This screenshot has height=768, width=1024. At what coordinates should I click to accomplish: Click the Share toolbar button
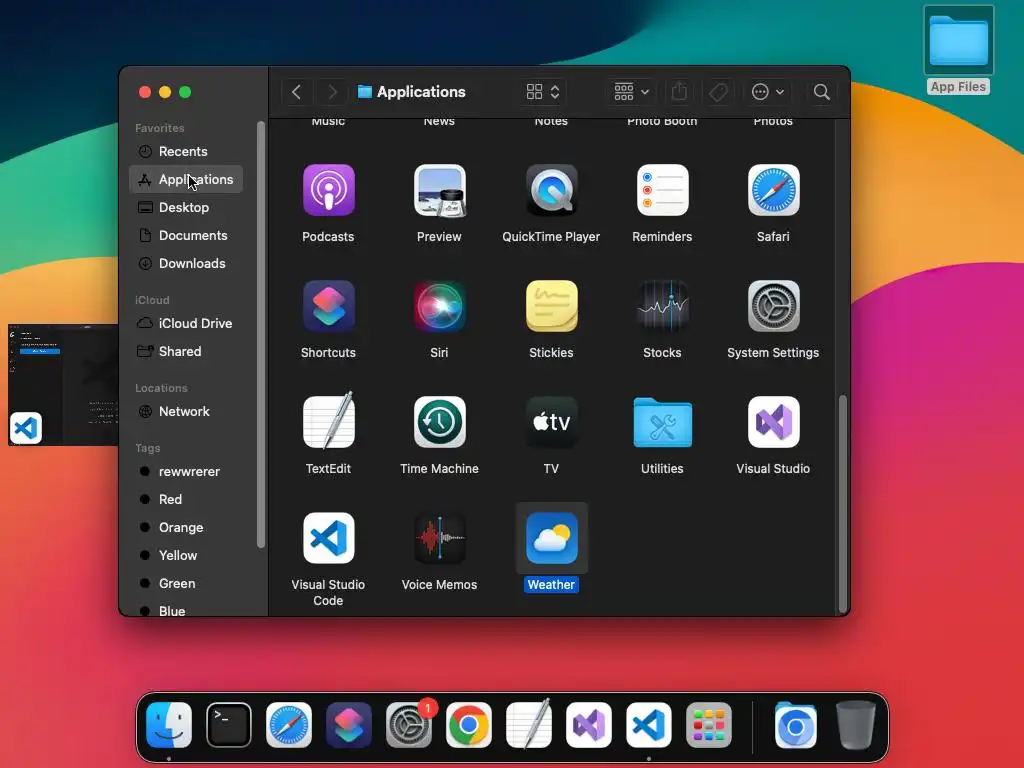pyautogui.click(x=679, y=92)
